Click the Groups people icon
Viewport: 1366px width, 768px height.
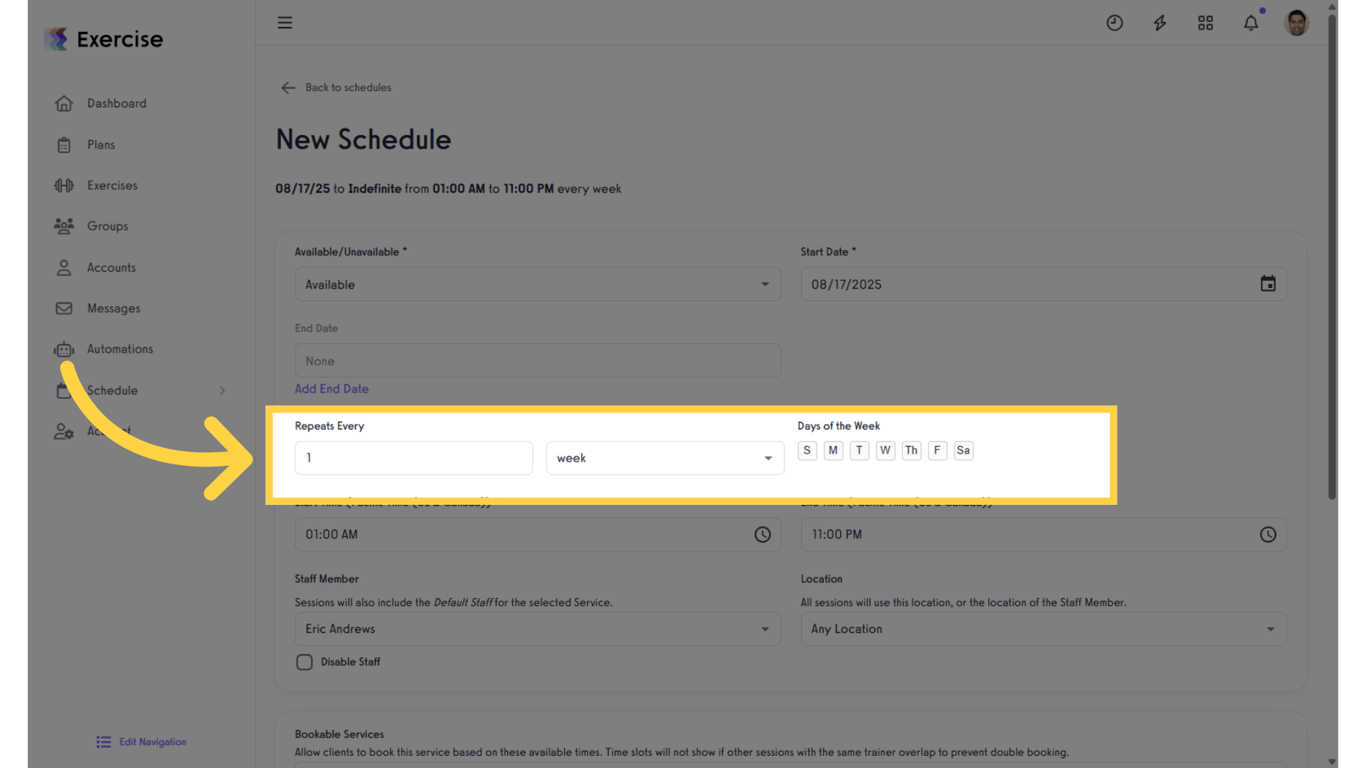coord(64,226)
